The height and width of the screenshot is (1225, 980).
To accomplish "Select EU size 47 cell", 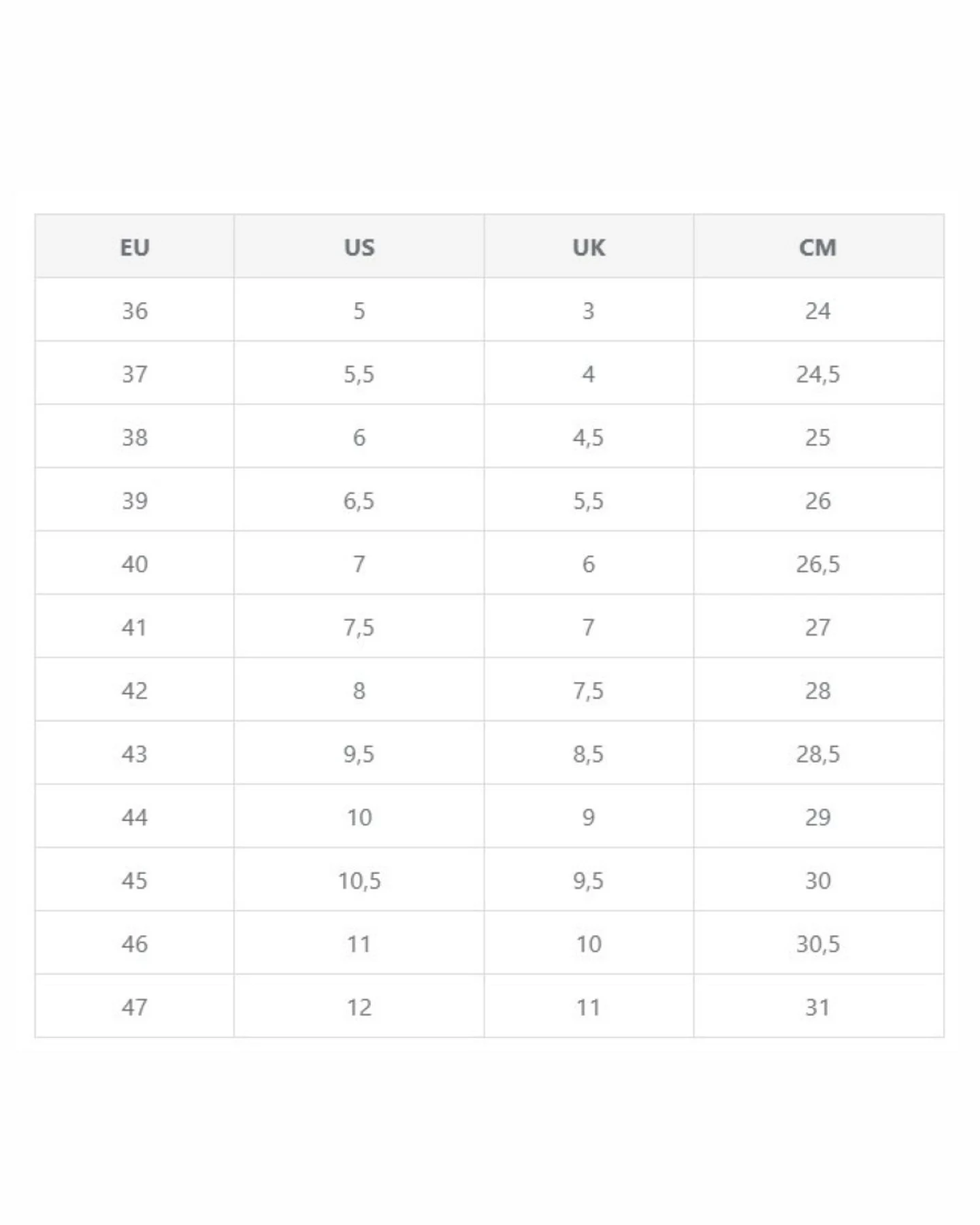I will click(135, 1006).
